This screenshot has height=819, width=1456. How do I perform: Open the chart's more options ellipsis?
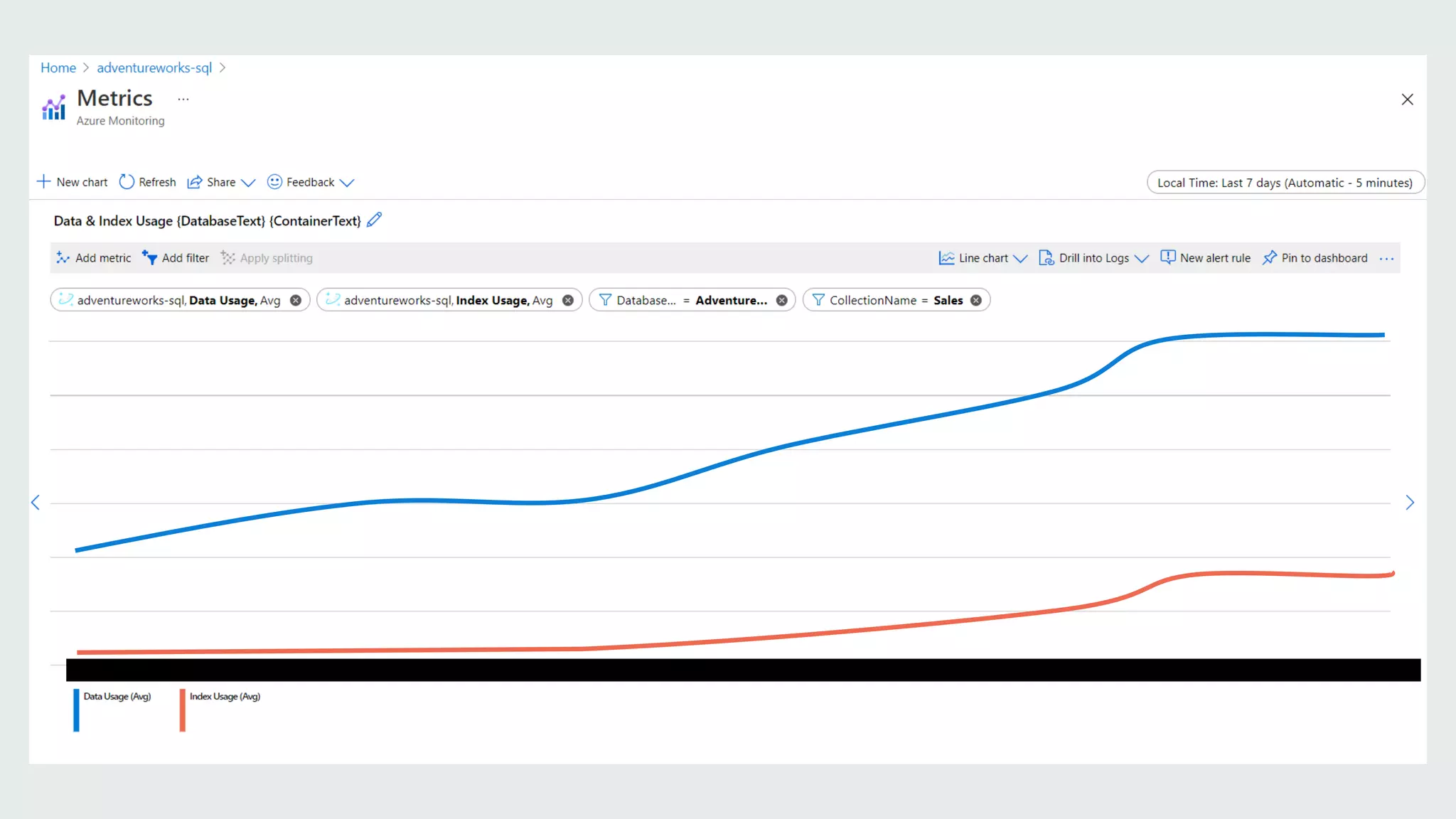pos(1386,259)
